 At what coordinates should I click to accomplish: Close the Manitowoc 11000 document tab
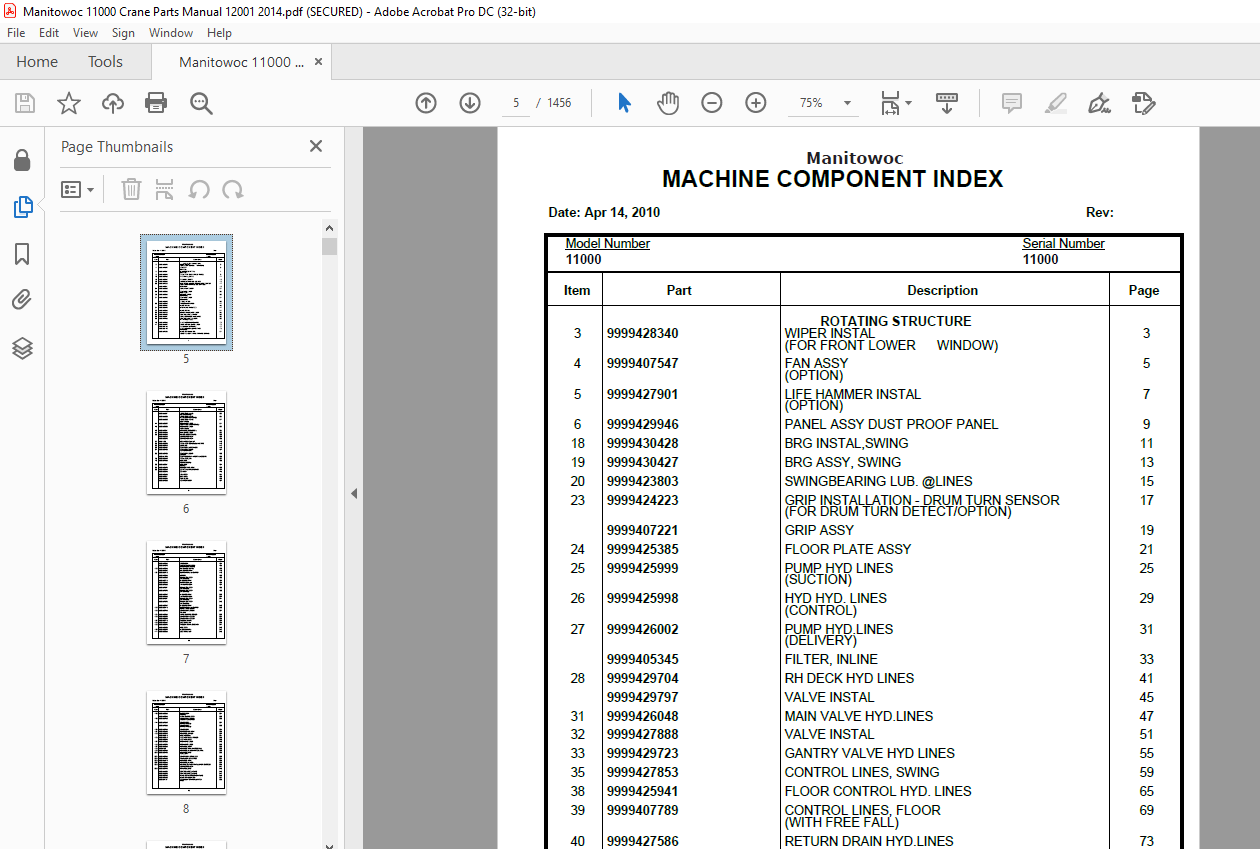coord(319,62)
